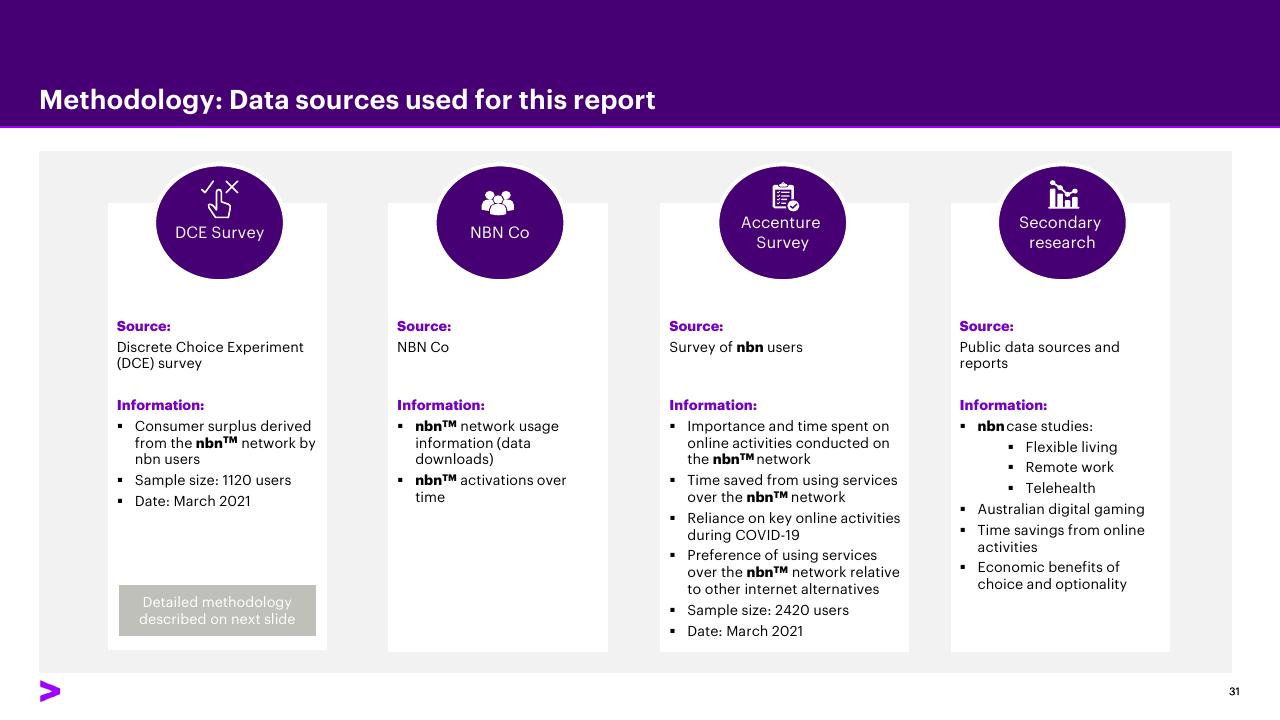Viewport: 1280px width, 720px height.
Task: Click the 'Detailed methodology described on next slide' box
Action: tap(217, 610)
